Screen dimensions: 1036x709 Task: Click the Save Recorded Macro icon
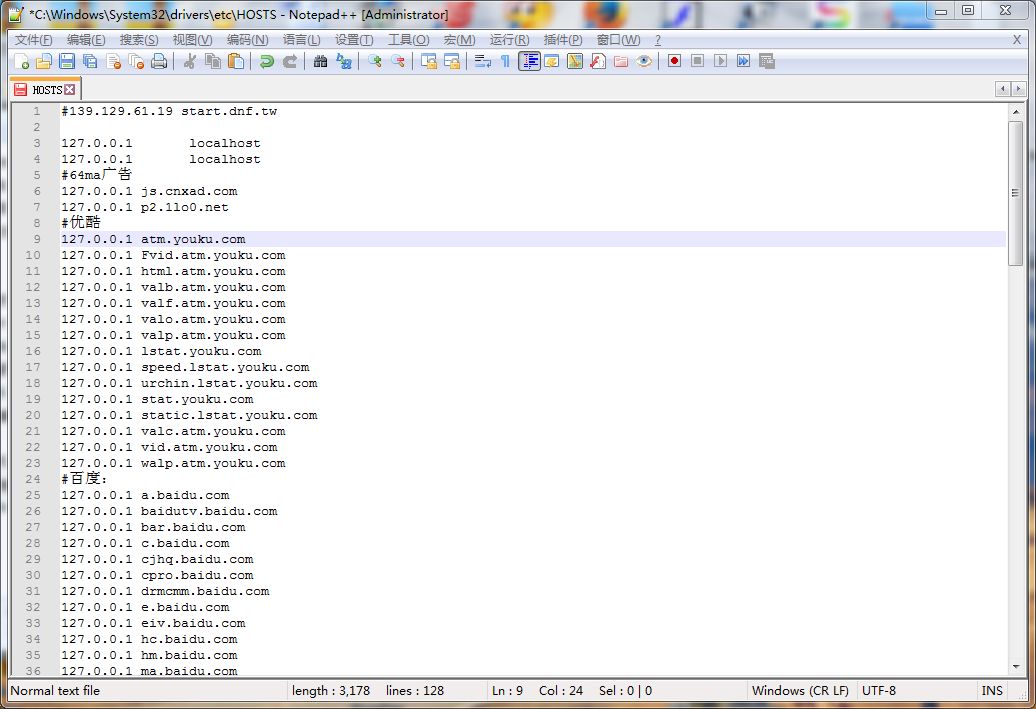pos(766,61)
